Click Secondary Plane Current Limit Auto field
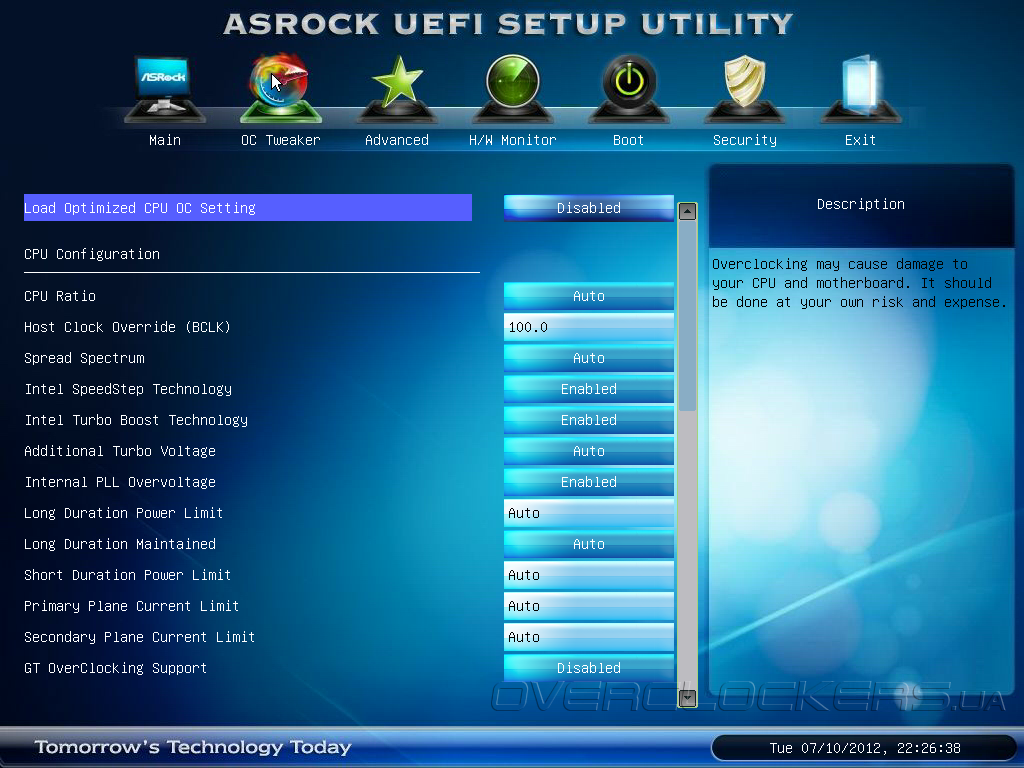 click(x=588, y=637)
